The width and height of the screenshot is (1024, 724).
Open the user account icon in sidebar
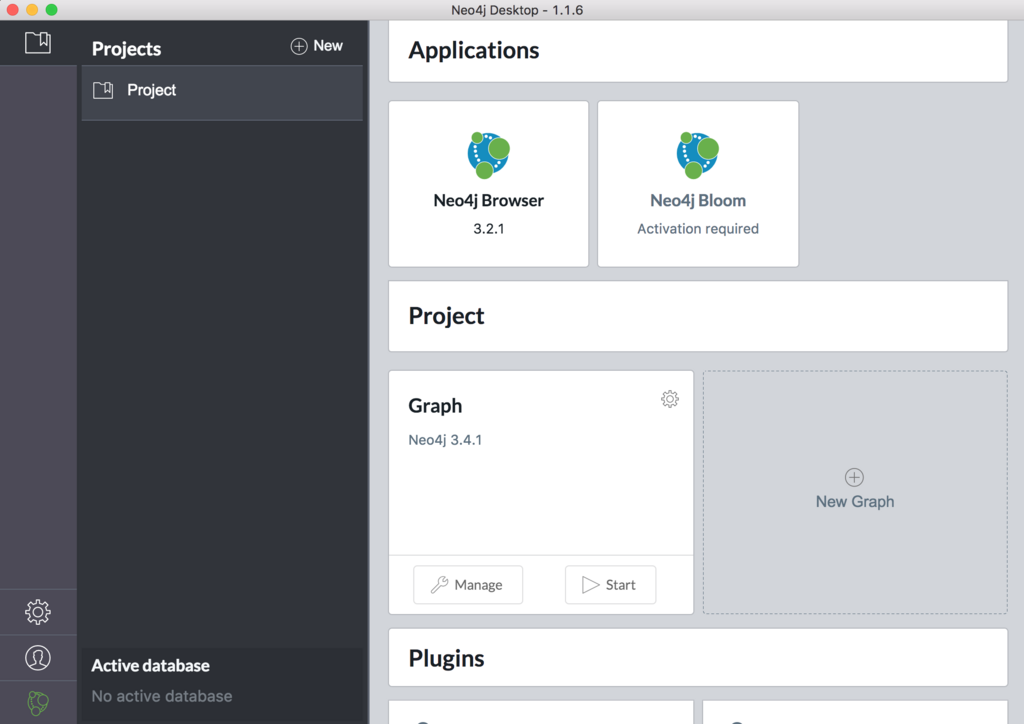tap(38, 657)
